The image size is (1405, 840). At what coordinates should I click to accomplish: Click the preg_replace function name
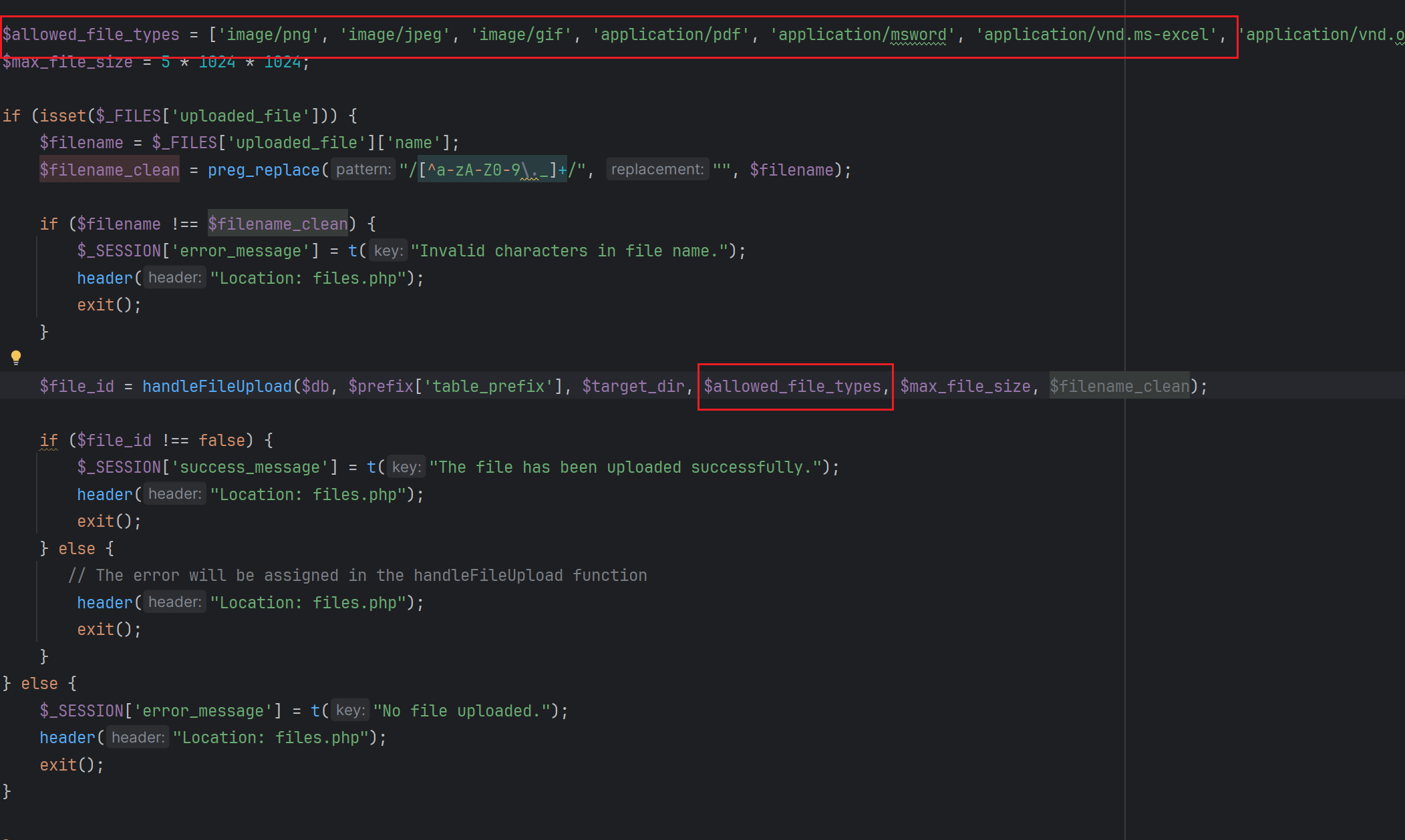point(263,170)
